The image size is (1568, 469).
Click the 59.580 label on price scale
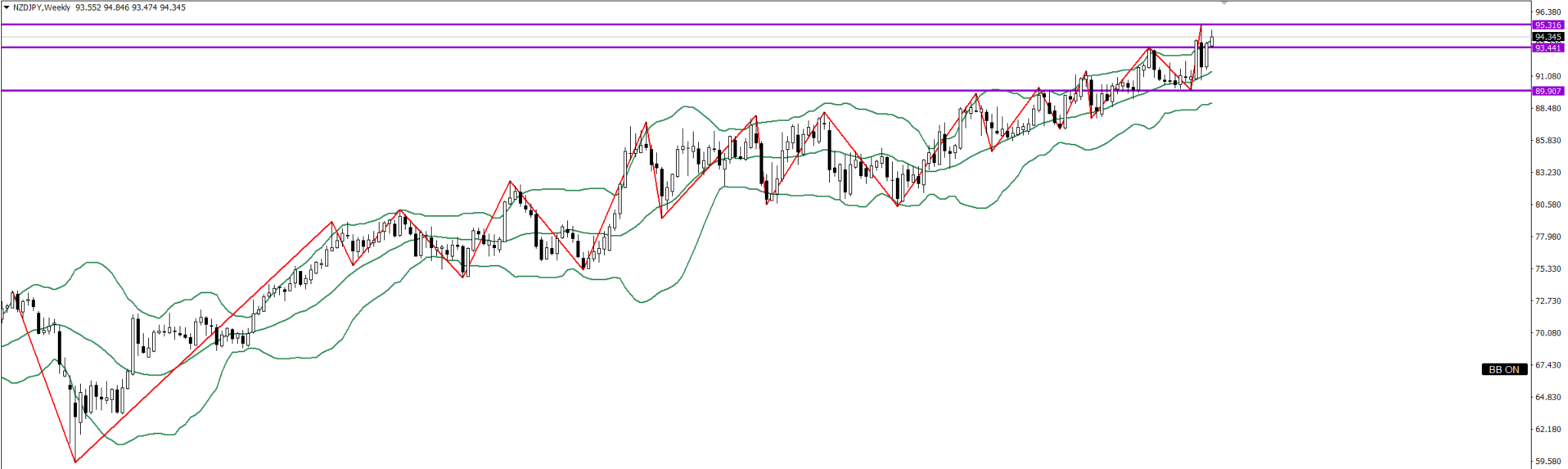point(1548,462)
